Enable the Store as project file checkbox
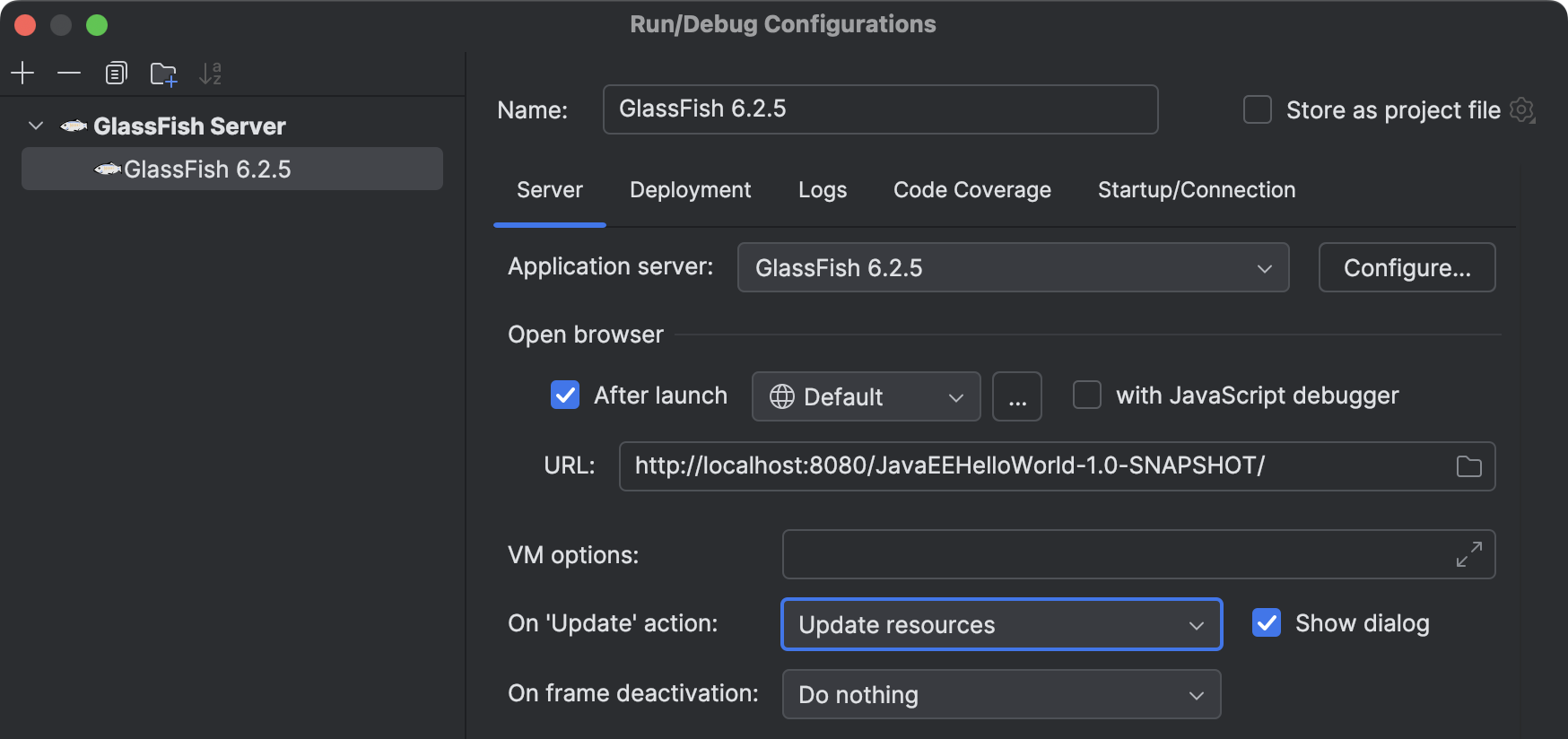1568x739 pixels. pyautogui.click(x=1258, y=110)
